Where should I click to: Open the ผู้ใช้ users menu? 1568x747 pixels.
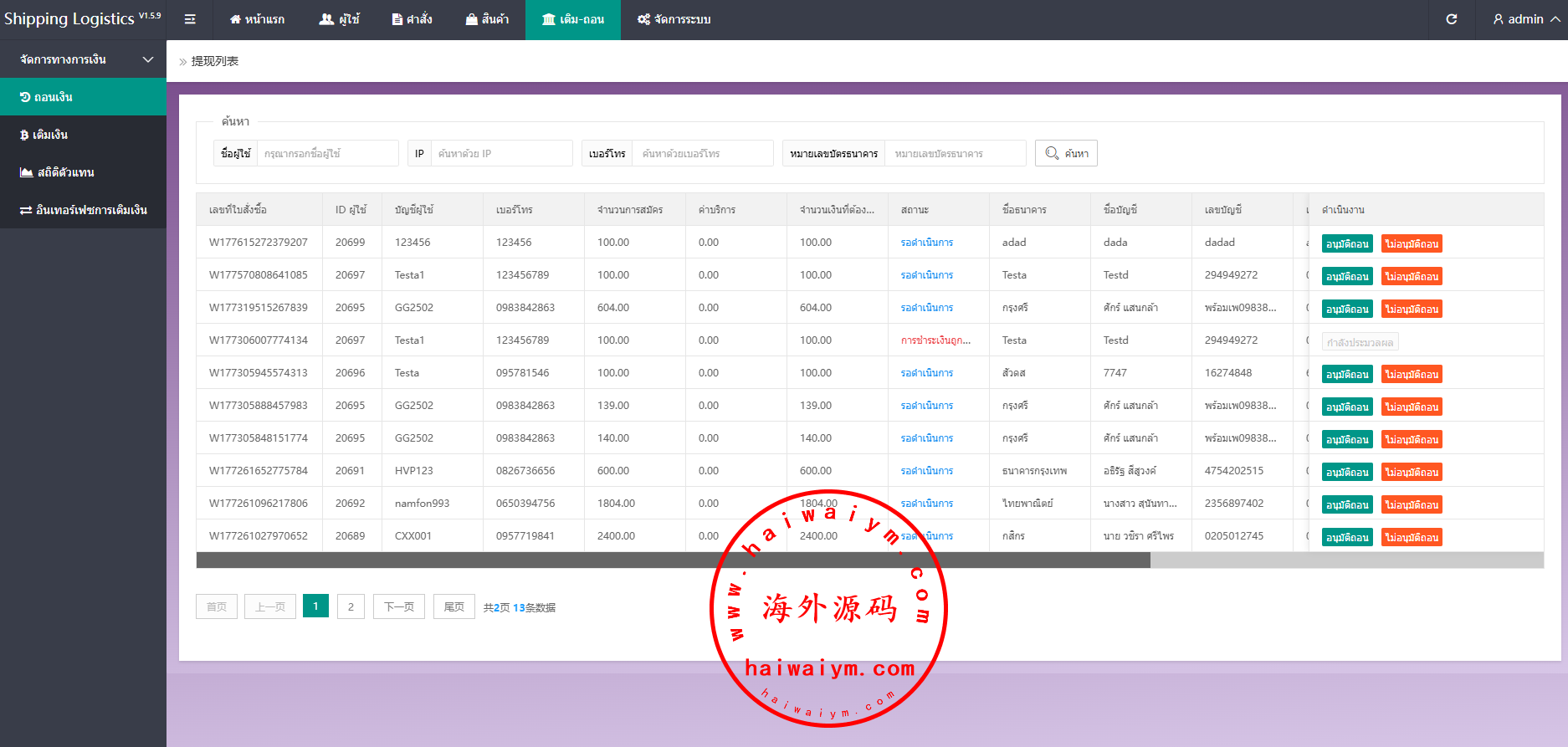pos(339,19)
